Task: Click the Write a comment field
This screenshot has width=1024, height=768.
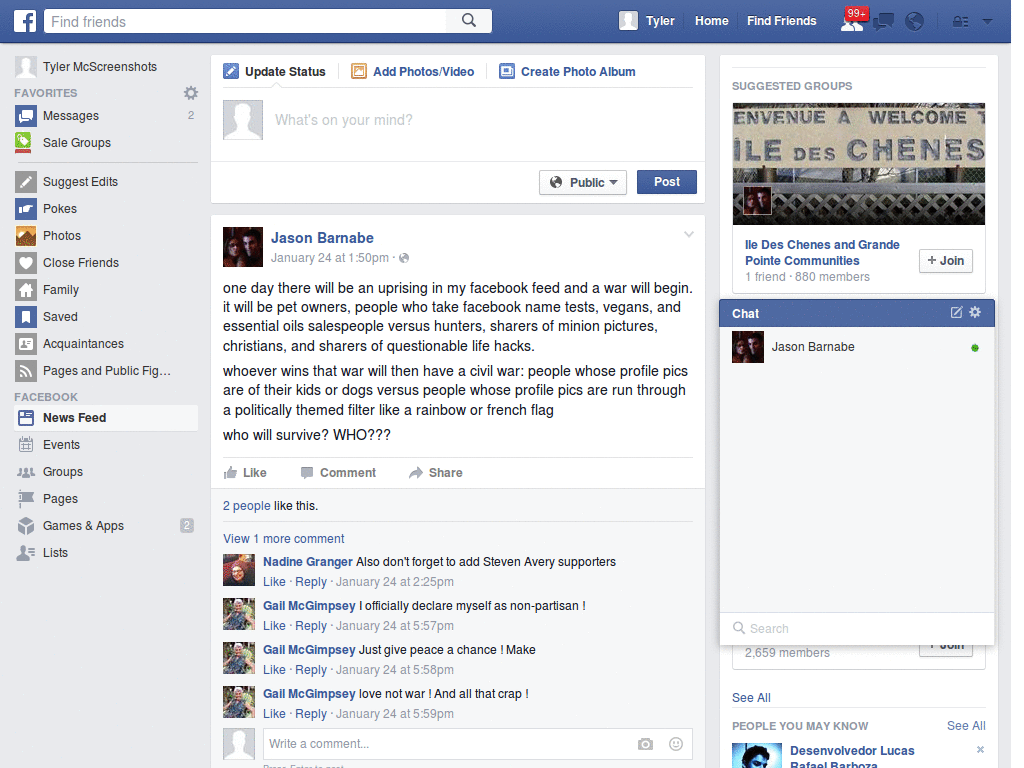Action: coord(477,744)
